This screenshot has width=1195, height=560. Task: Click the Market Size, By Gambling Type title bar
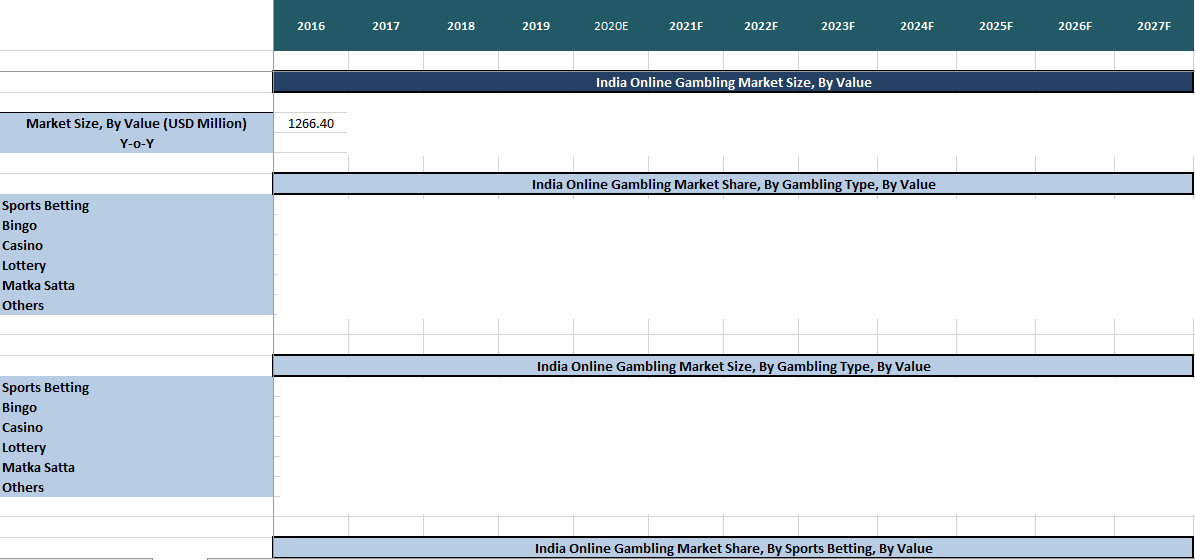point(733,366)
